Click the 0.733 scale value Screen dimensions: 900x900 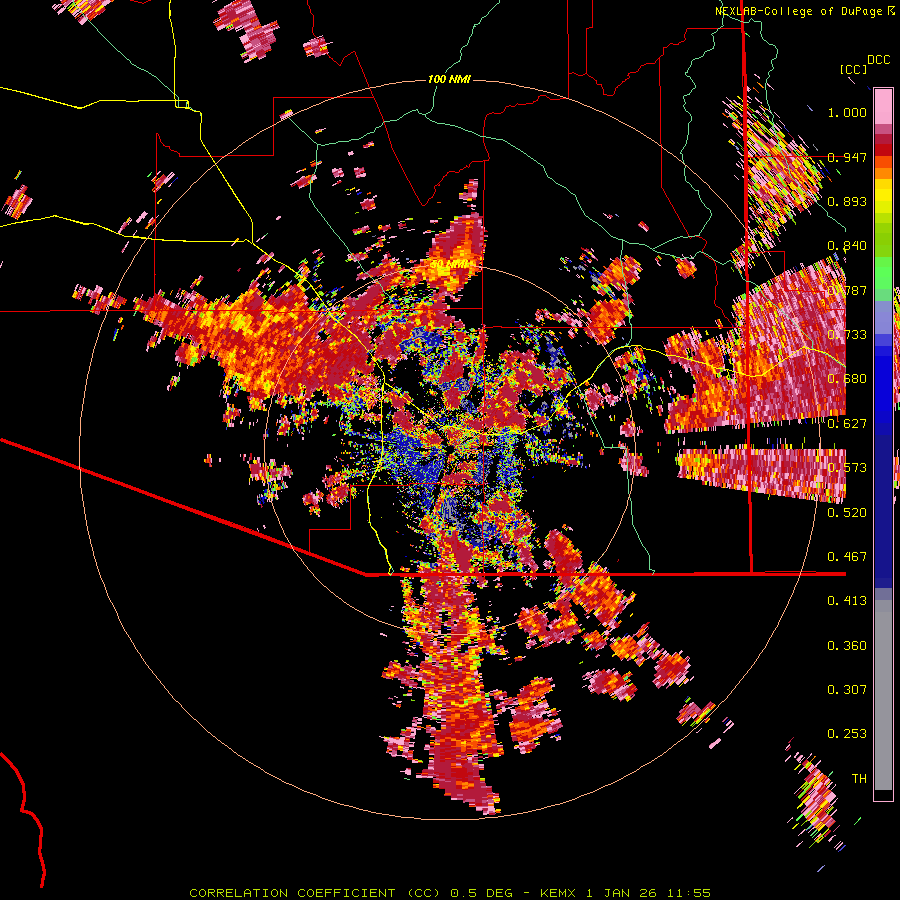(847, 335)
